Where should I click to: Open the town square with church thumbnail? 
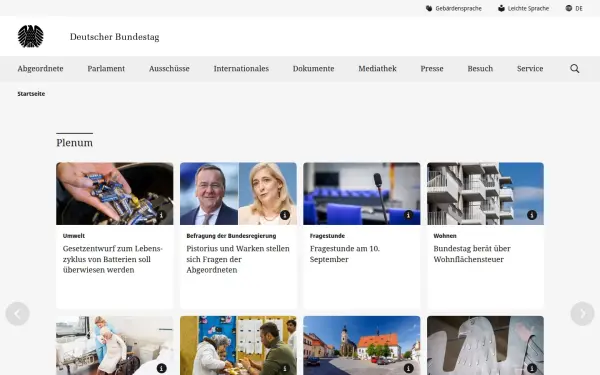tap(362, 346)
